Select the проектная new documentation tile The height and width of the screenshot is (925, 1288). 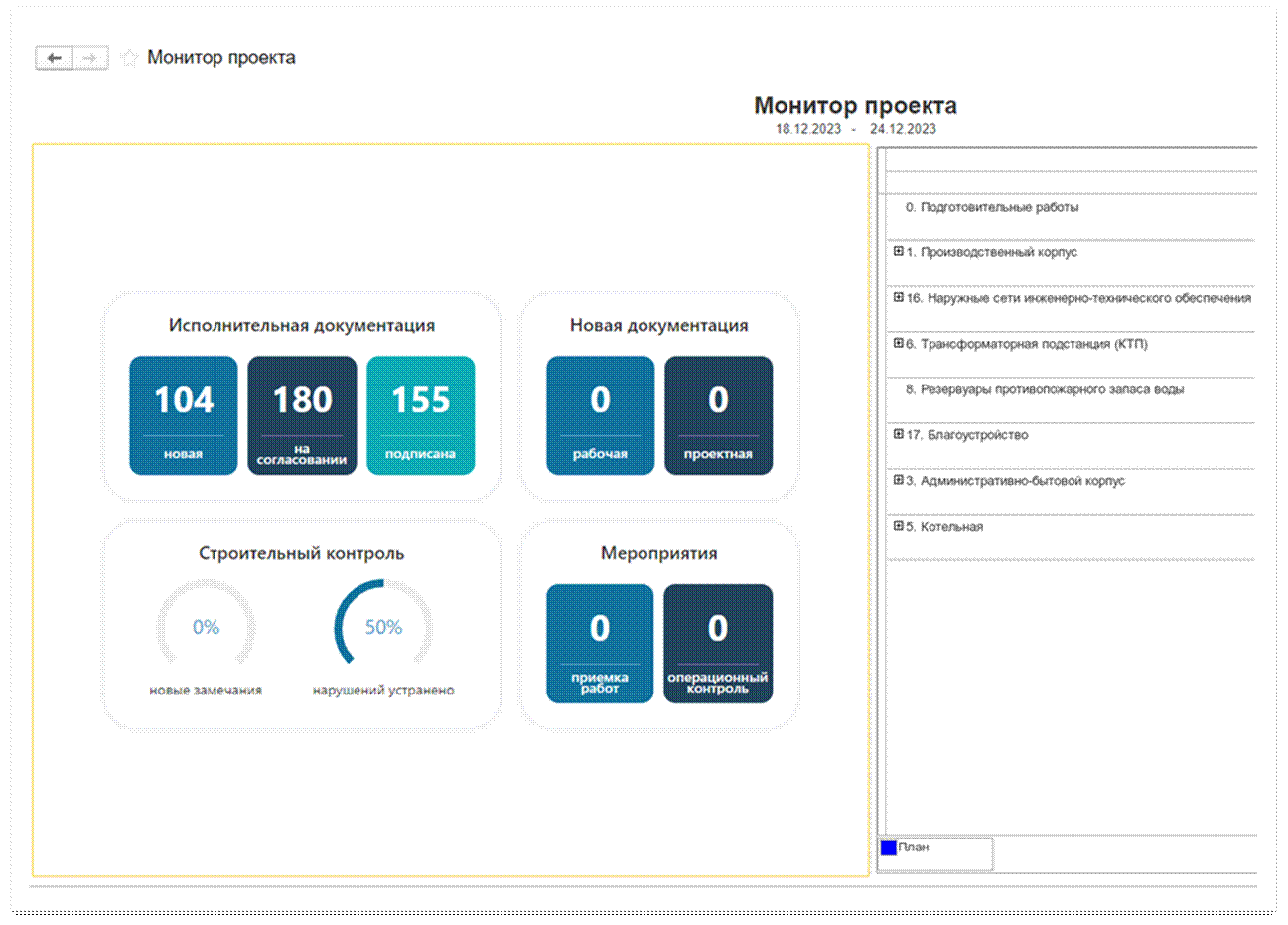click(x=718, y=415)
